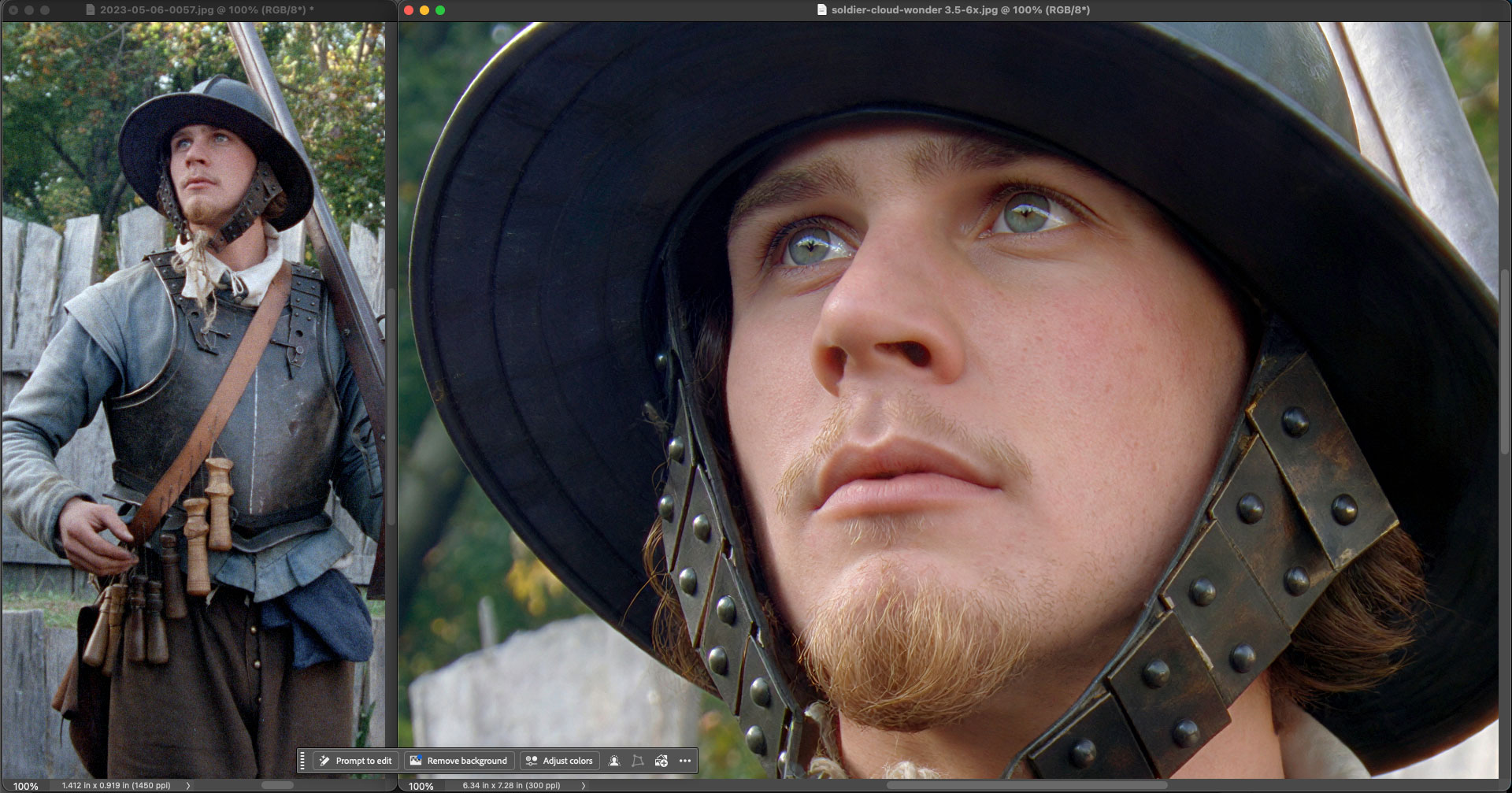The width and height of the screenshot is (1512, 793).
Task: Expand the status arrow beside 300 ppi
Action: pyautogui.click(x=584, y=785)
